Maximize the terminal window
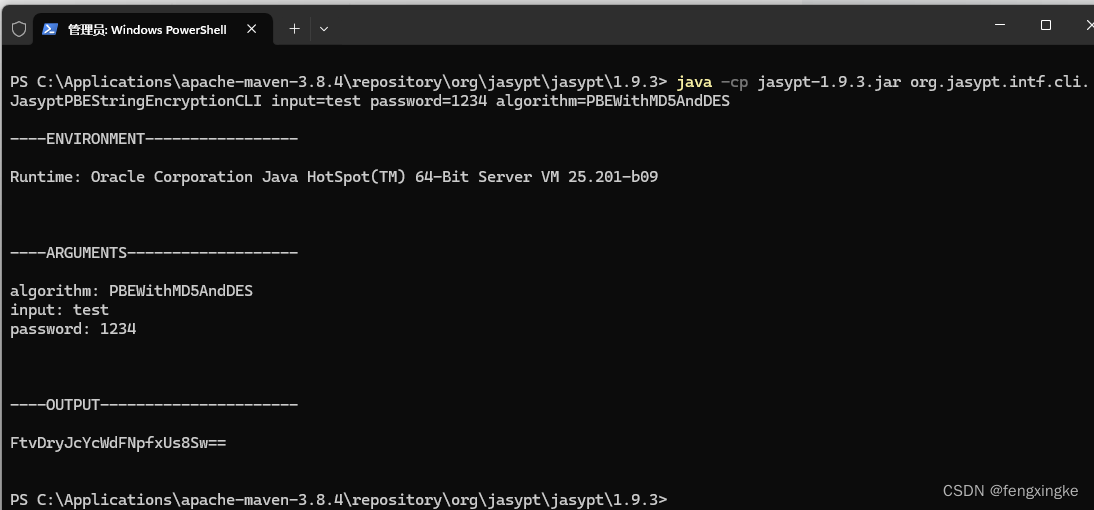 [x=1045, y=25]
